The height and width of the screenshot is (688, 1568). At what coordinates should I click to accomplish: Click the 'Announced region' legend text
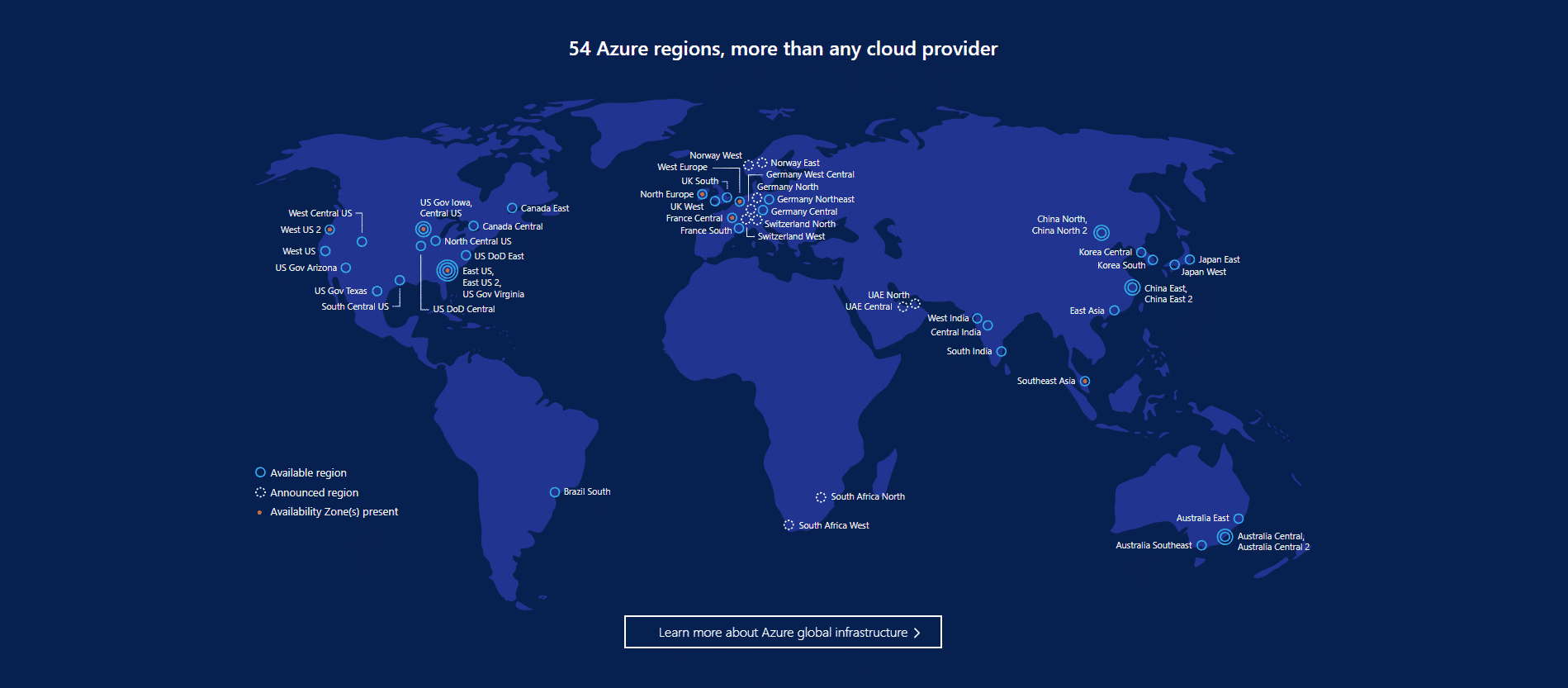[315, 492]
